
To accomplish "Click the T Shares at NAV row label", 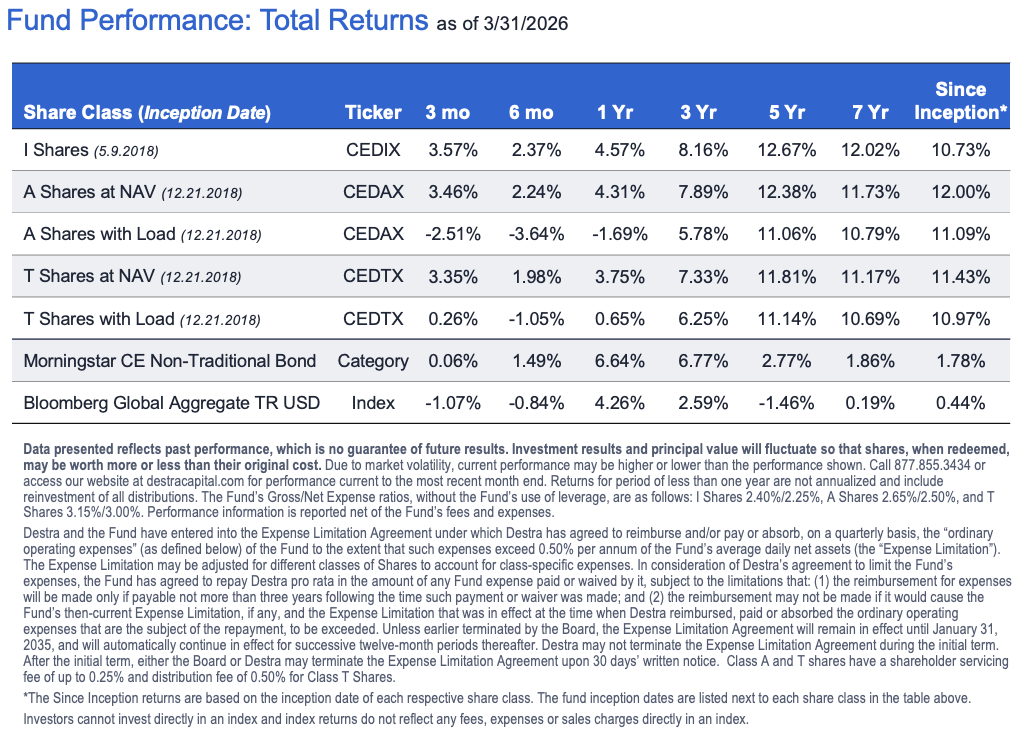I will 132,276.
